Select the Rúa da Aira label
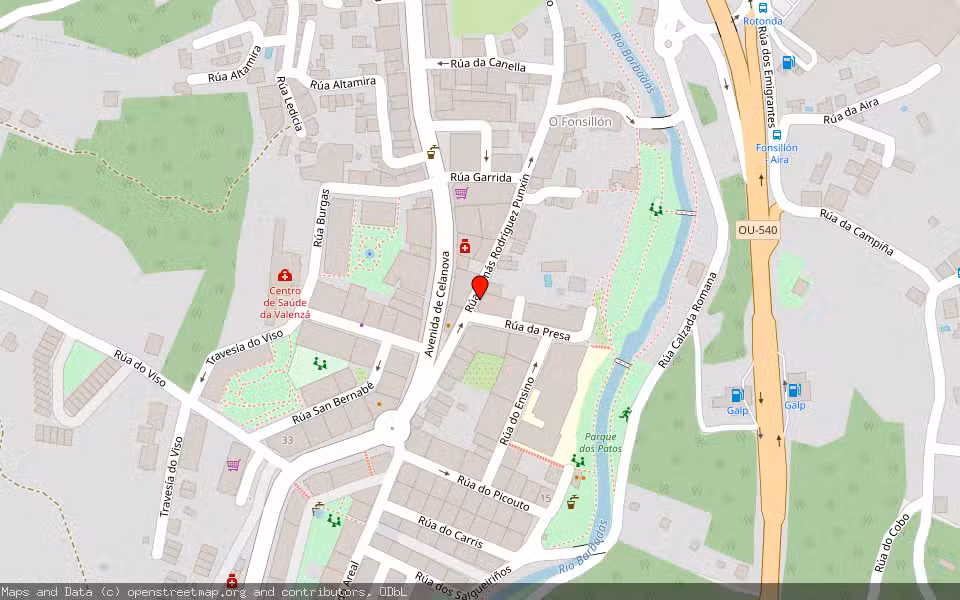 point(851,111)
